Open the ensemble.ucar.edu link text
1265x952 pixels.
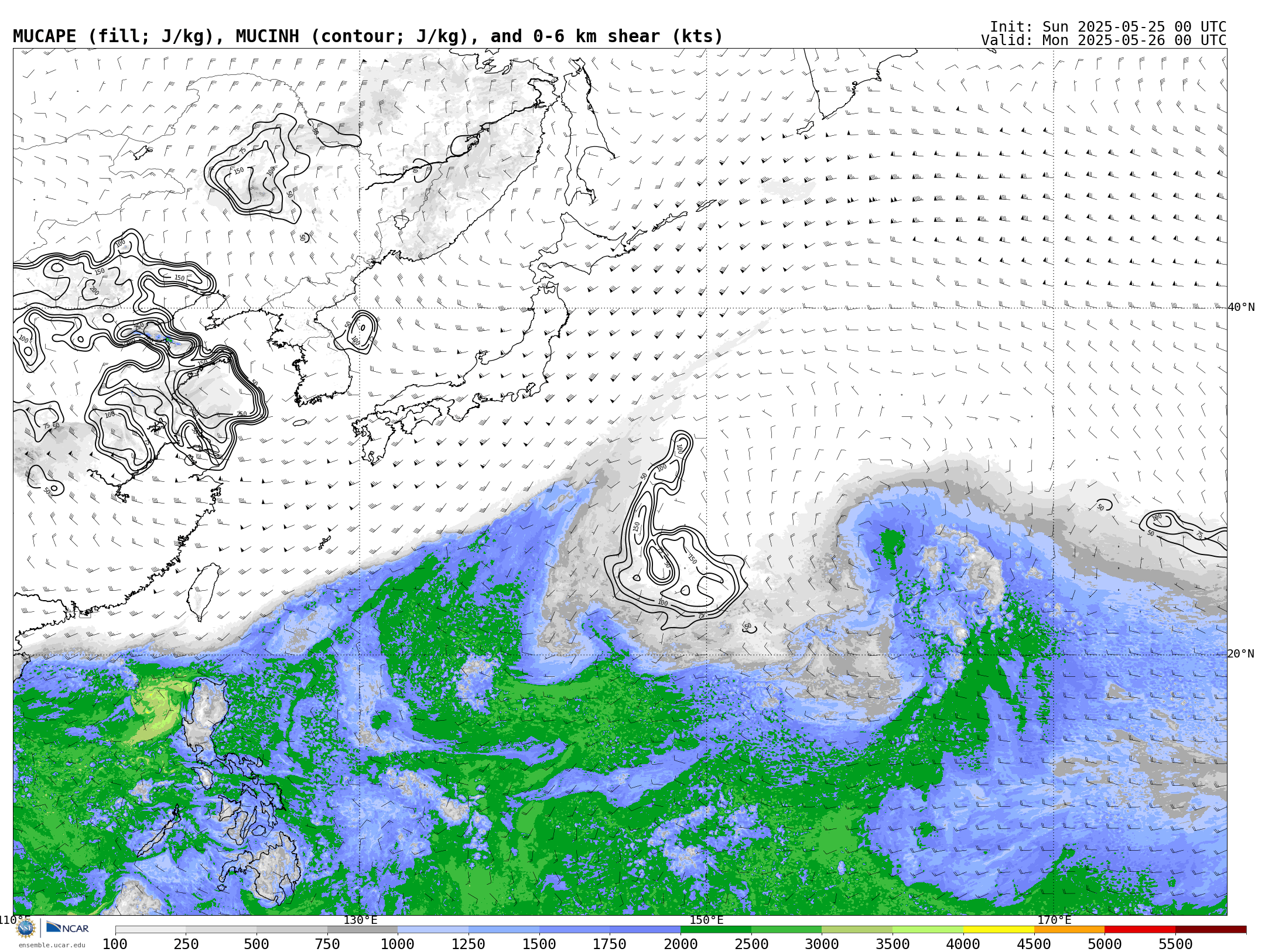pos(52,945)
